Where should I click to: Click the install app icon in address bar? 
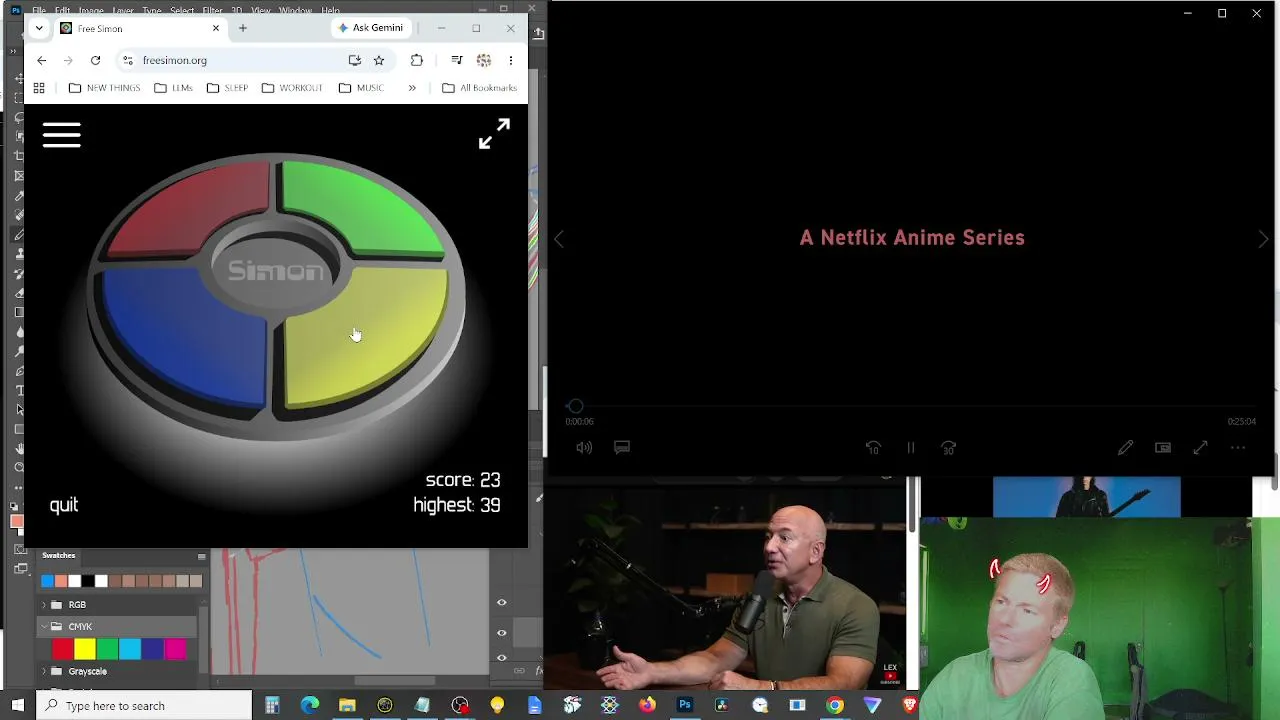click(x=354, y=60)
